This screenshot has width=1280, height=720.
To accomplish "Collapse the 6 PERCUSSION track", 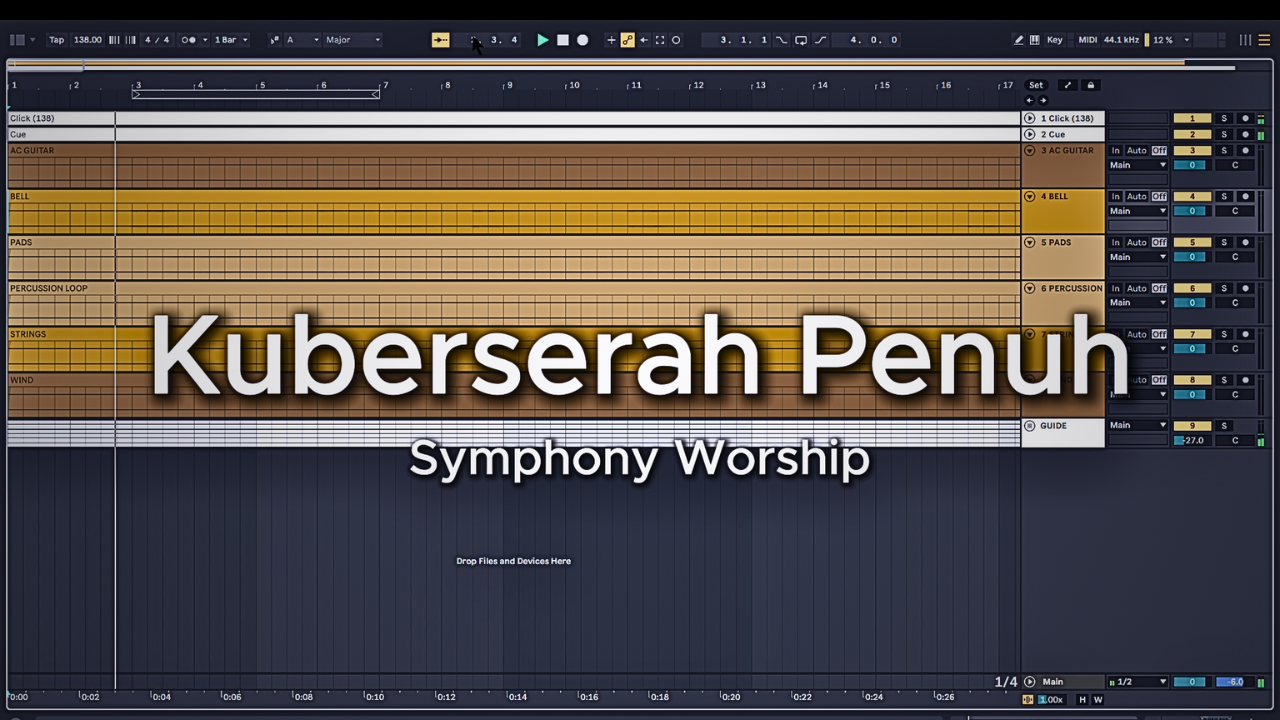I will (x=1029, y=288).
